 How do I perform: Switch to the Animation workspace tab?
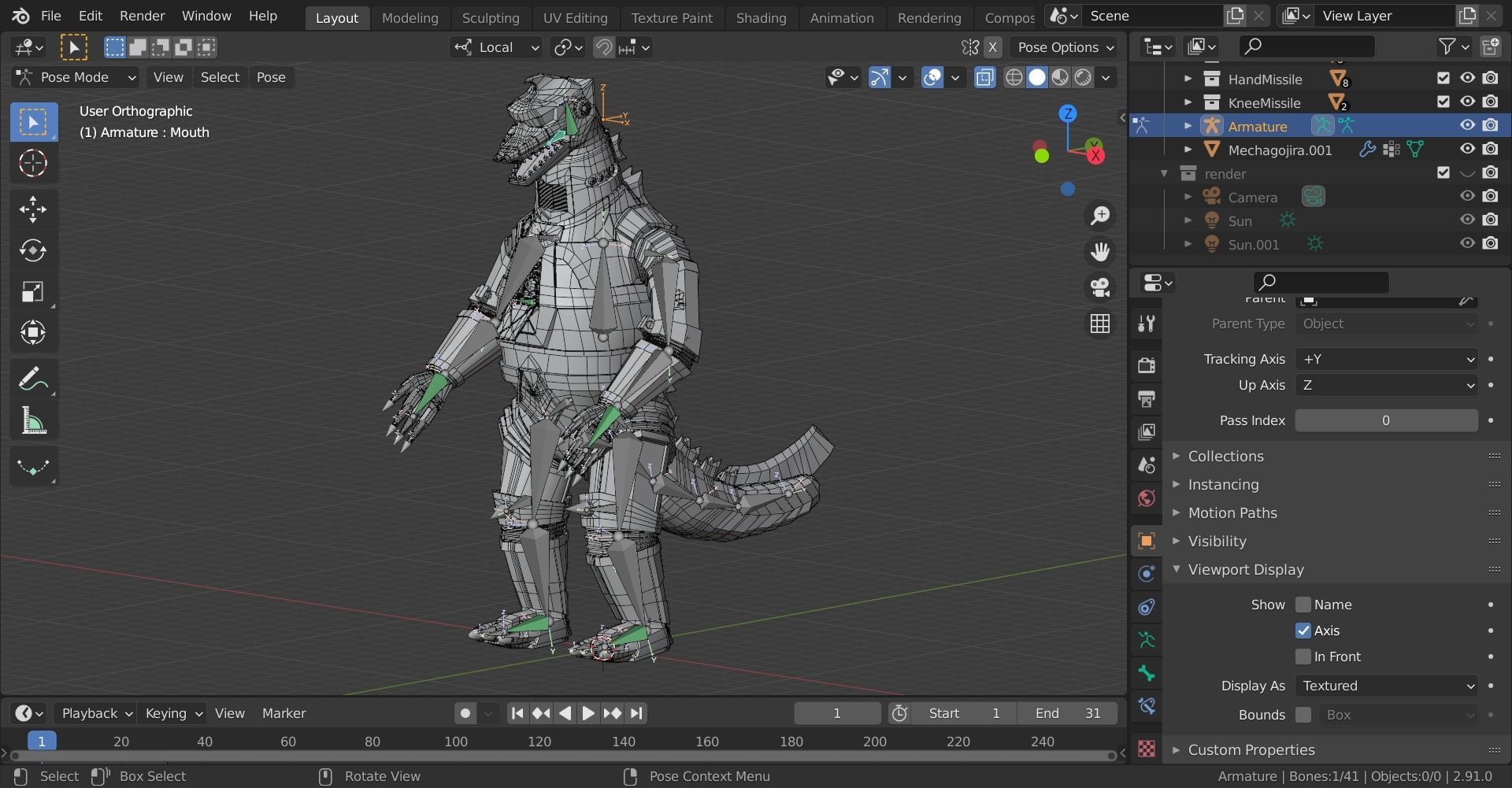[842, 17]
